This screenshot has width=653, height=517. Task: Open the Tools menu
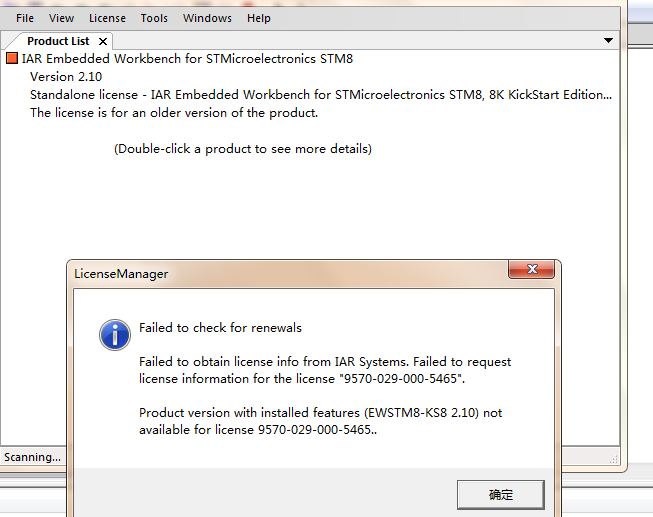(x=154, y=18)
